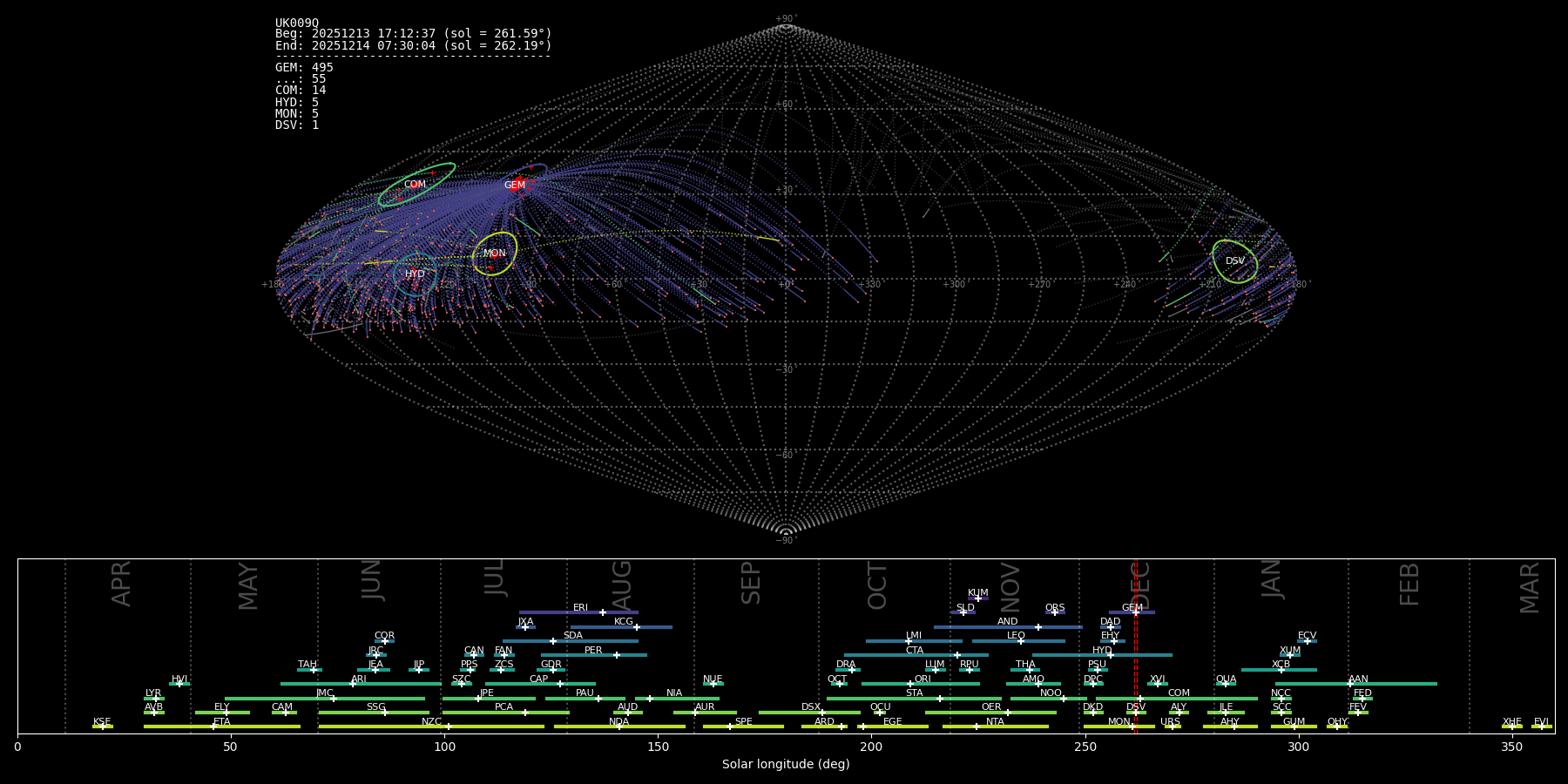Click the 'HYD: 5' count line

[x=297, y=103]
